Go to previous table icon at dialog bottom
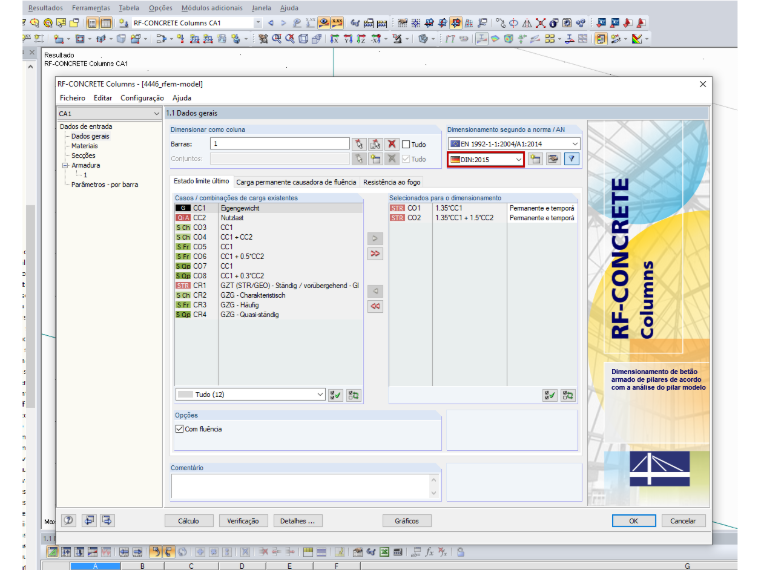760x570 pixels. coord(89,521)
